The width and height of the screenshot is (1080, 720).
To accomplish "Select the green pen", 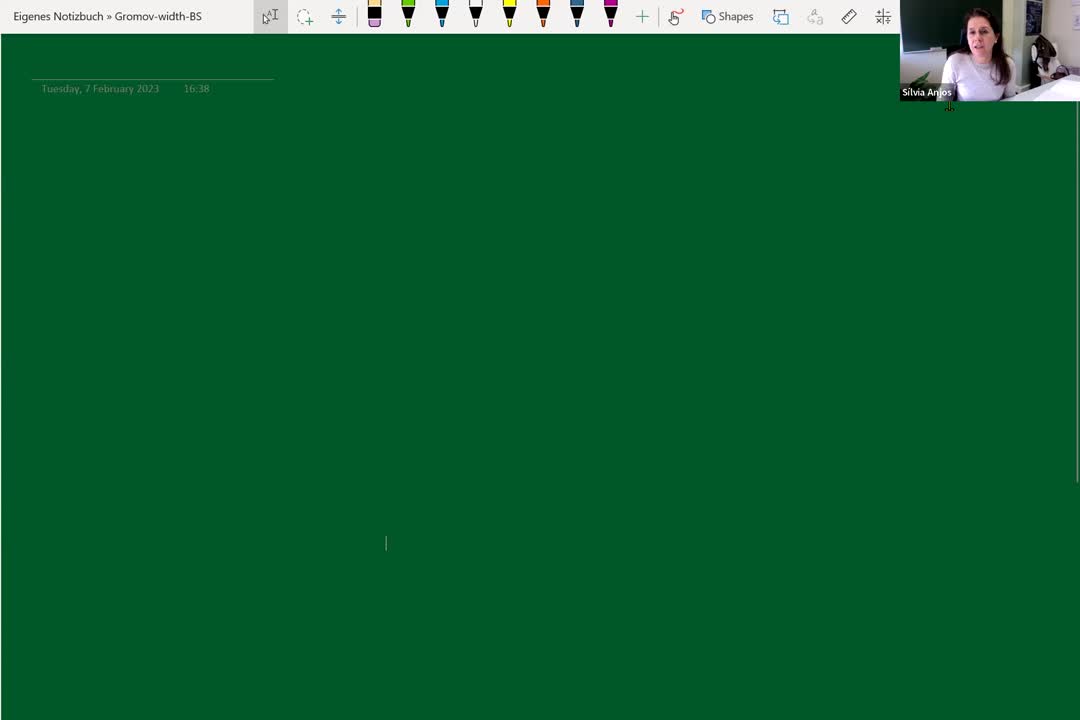I will (408, 15).
